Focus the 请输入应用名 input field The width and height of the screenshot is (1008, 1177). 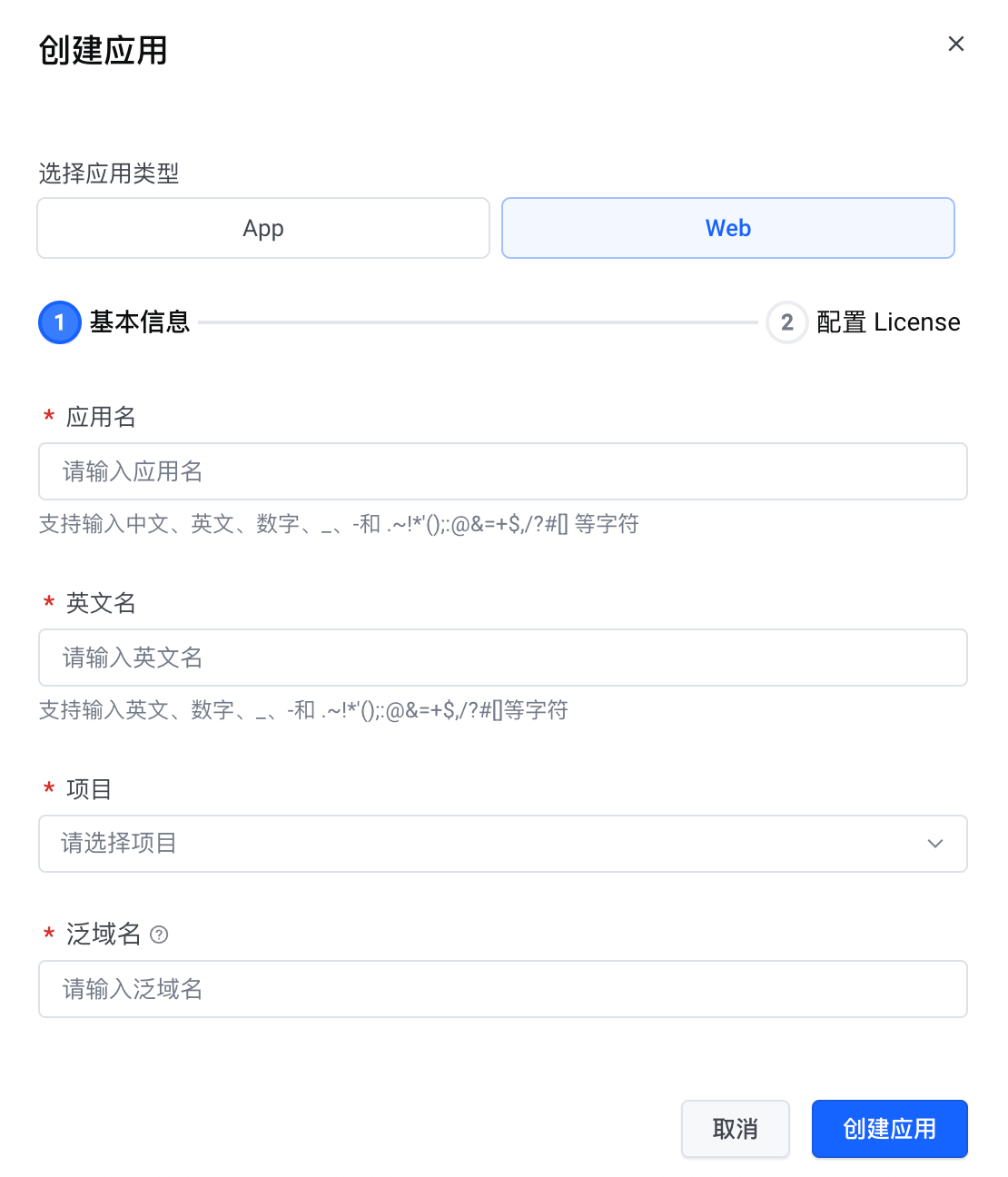pyautogui.click(x=502, y=471)
